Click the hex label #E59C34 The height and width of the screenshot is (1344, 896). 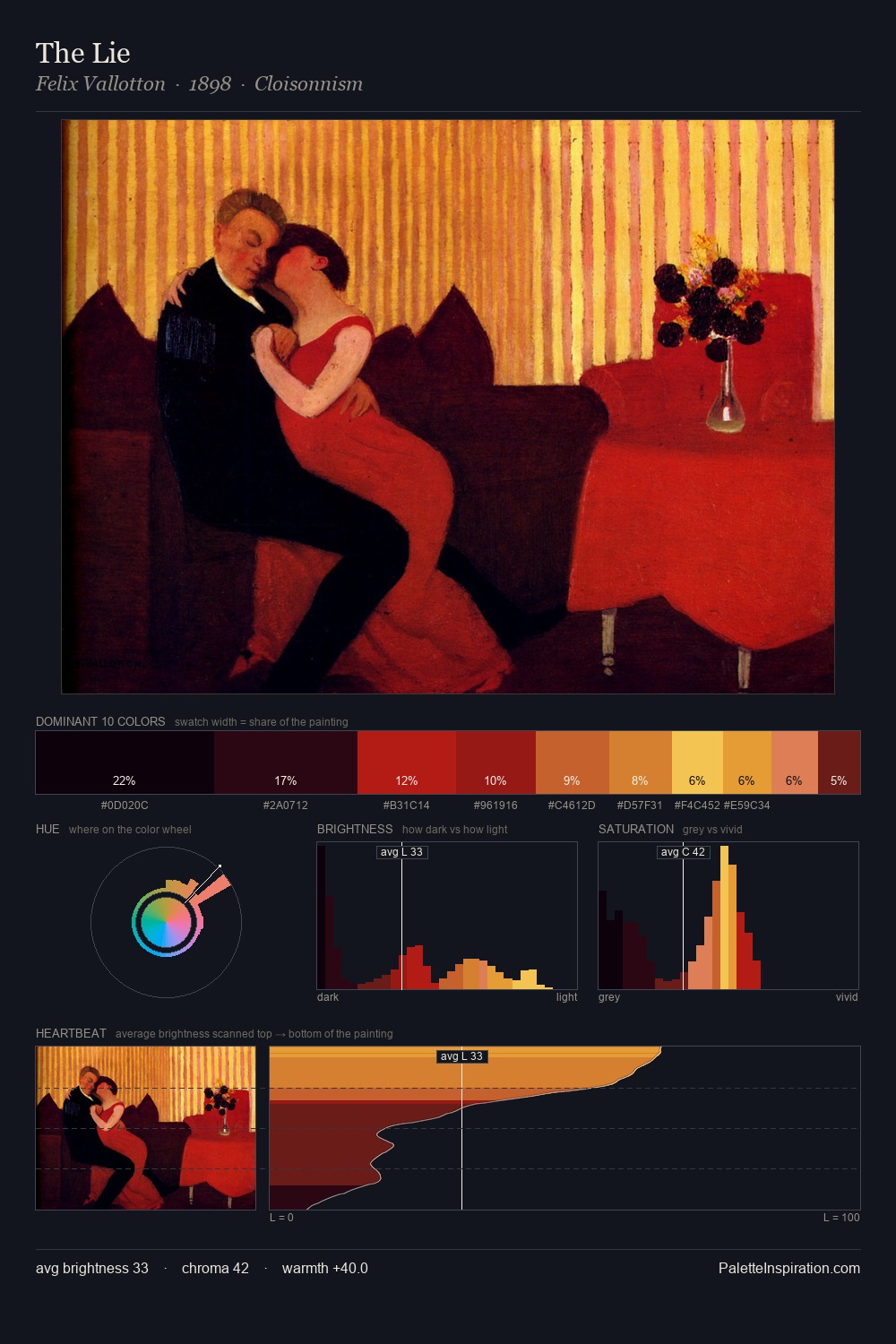[747, 806]
